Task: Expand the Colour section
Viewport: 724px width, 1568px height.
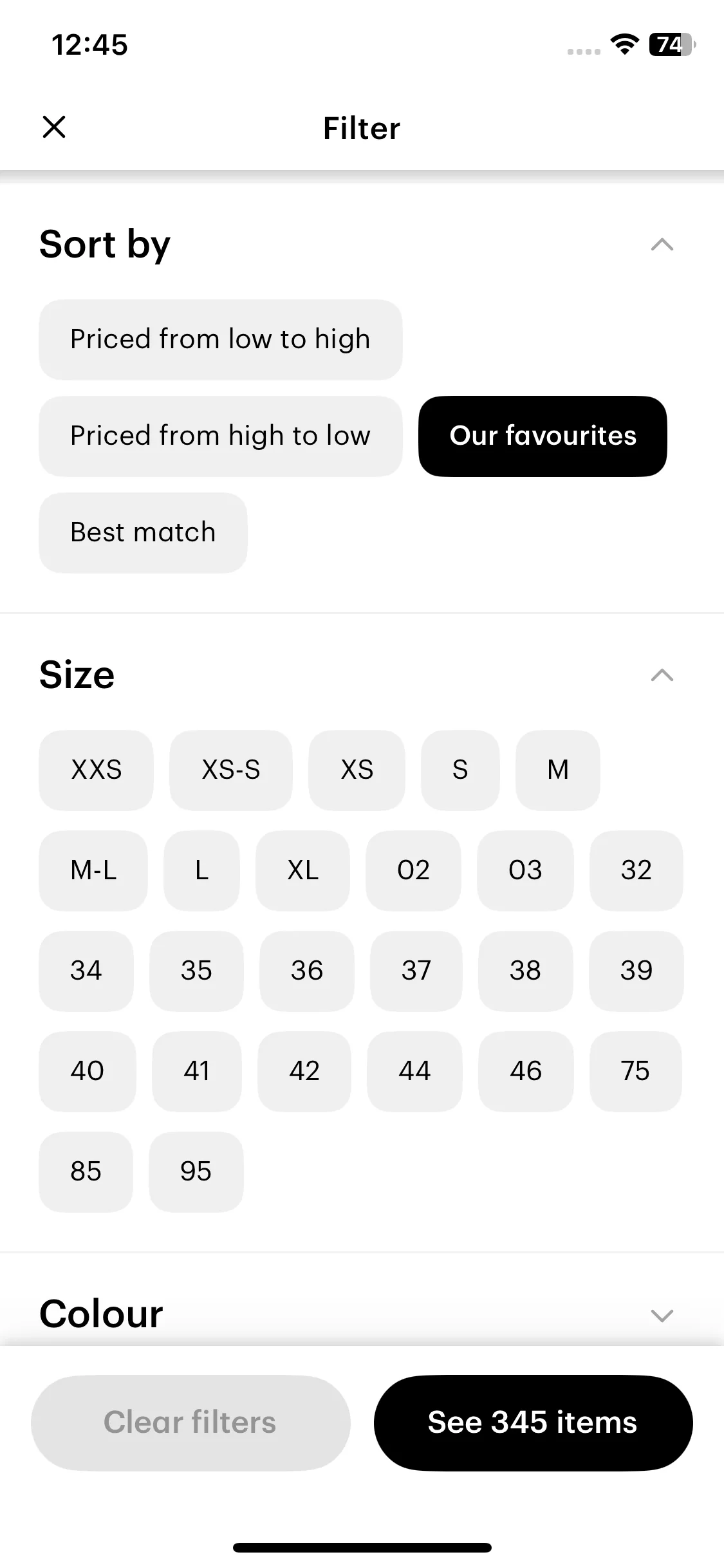Action: pyautogui.click(x=662, y=1315)
